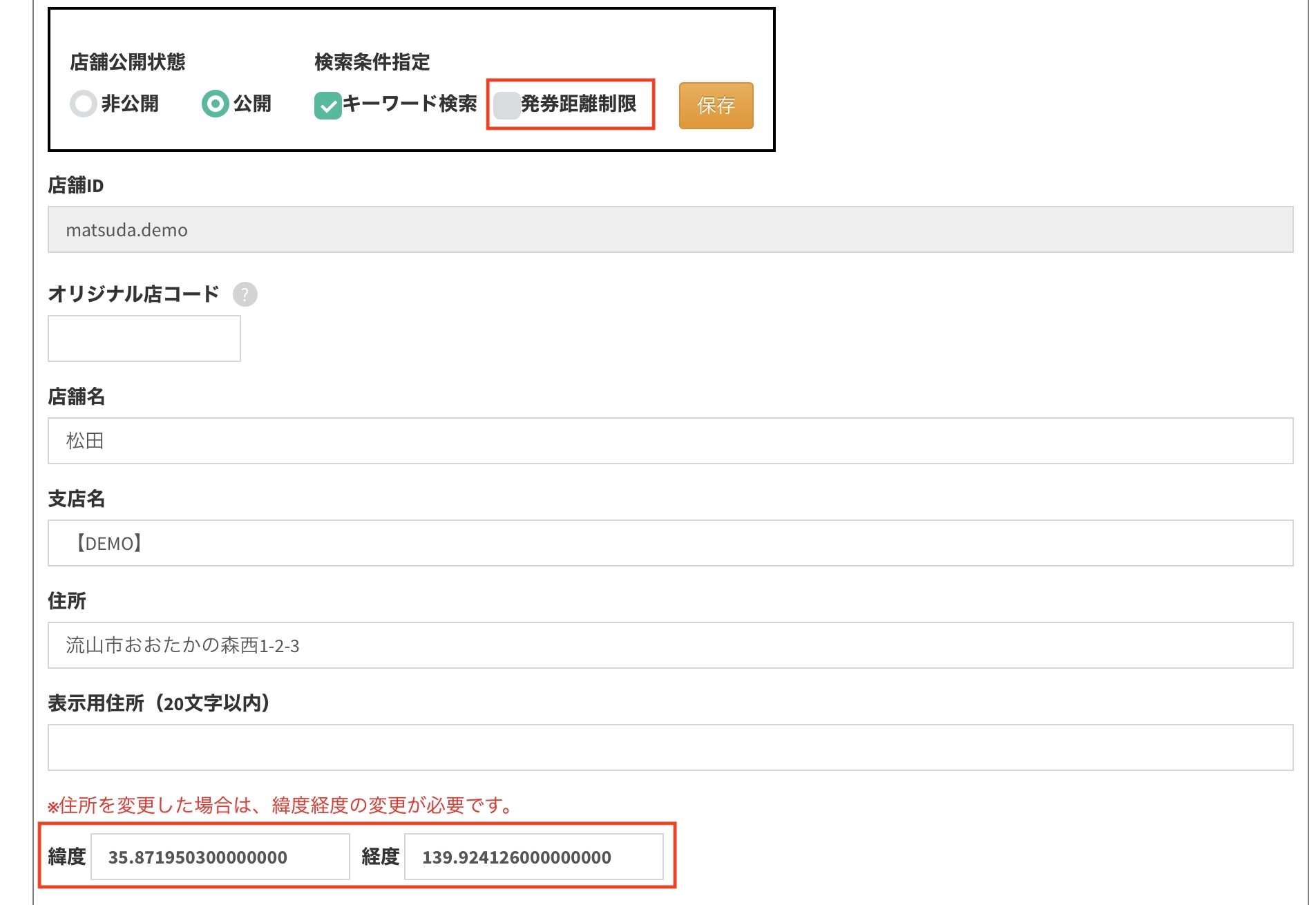Click the help icon beside オリジナル店コード

245,294
